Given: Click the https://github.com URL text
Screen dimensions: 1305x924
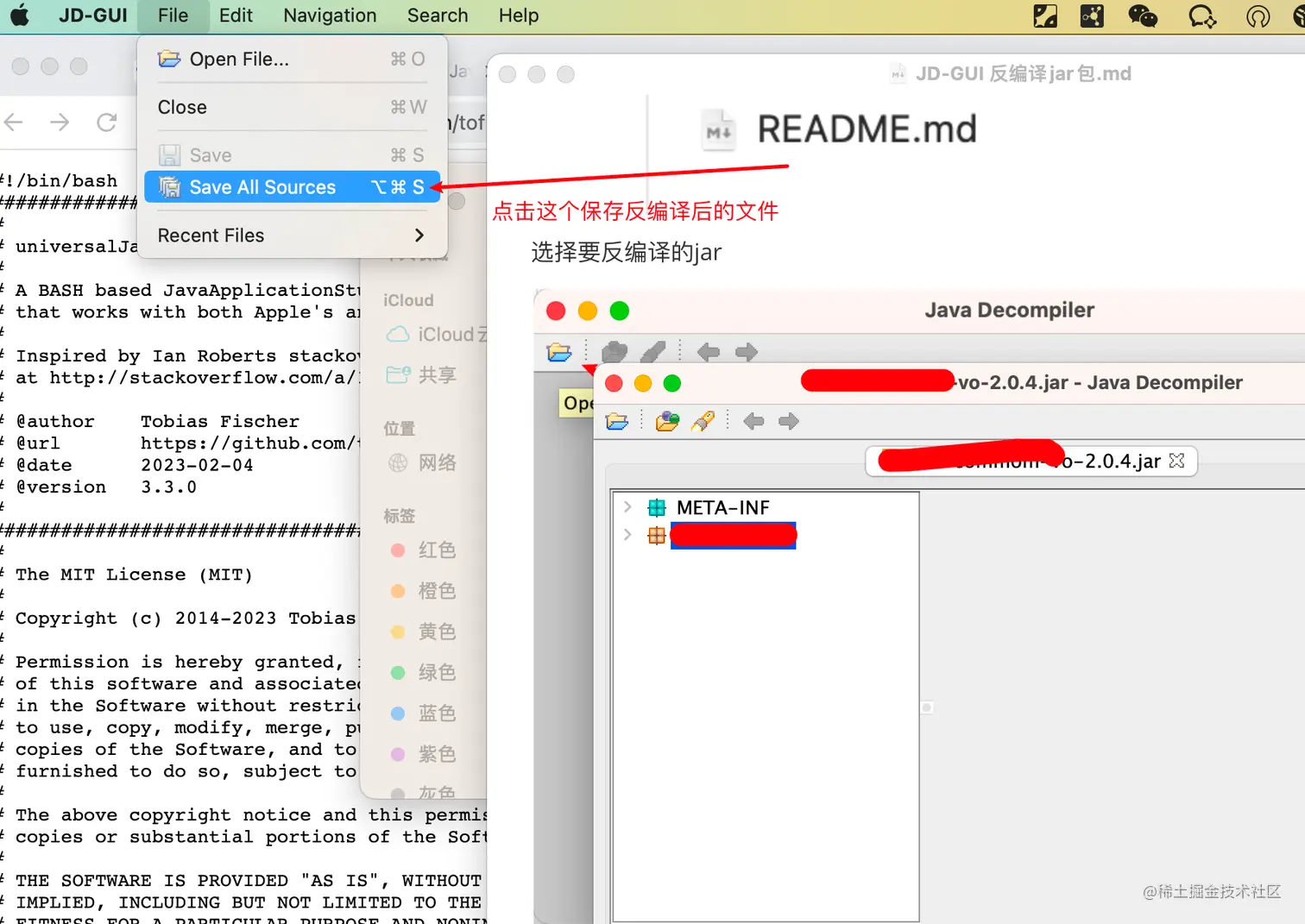Looking at the screenshot, I should point(249,443).
